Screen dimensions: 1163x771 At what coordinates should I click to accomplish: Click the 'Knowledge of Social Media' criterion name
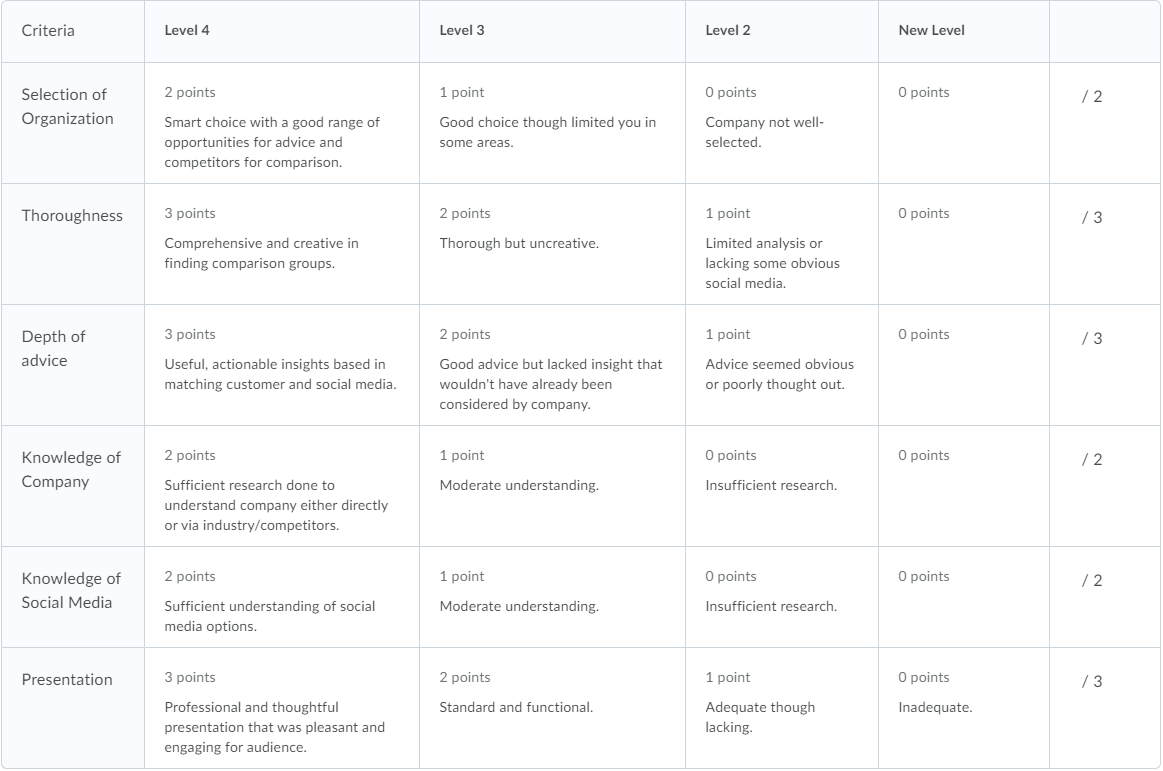(x=71, y=591)
